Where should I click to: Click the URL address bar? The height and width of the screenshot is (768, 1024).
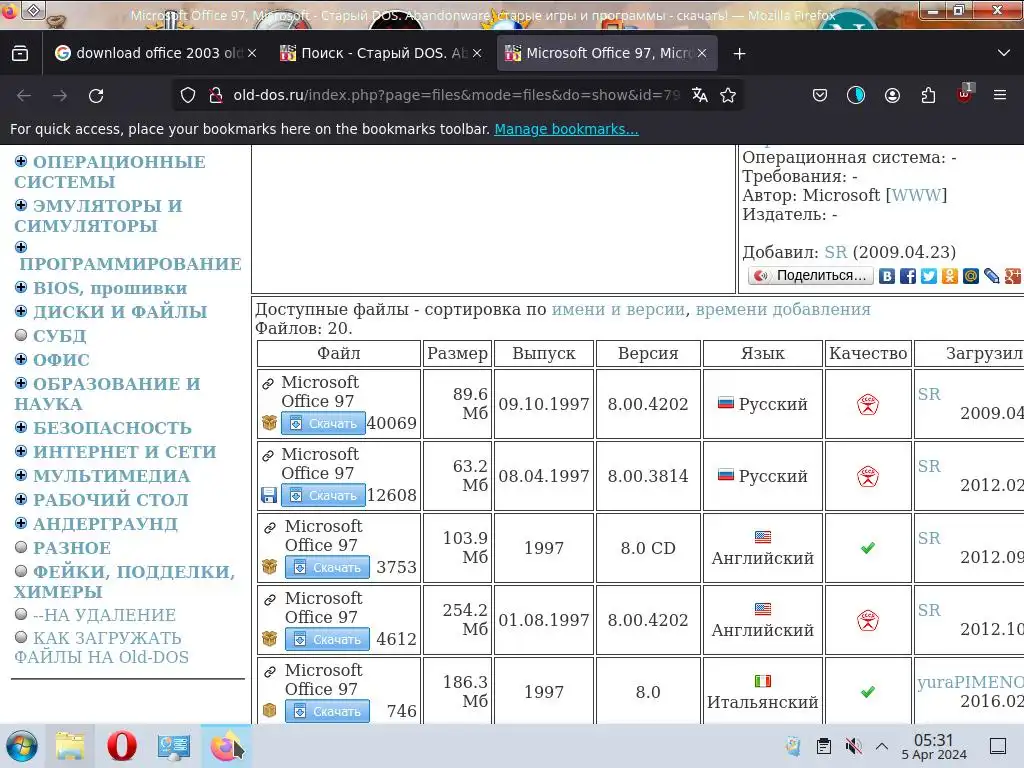tap(456, 95)
